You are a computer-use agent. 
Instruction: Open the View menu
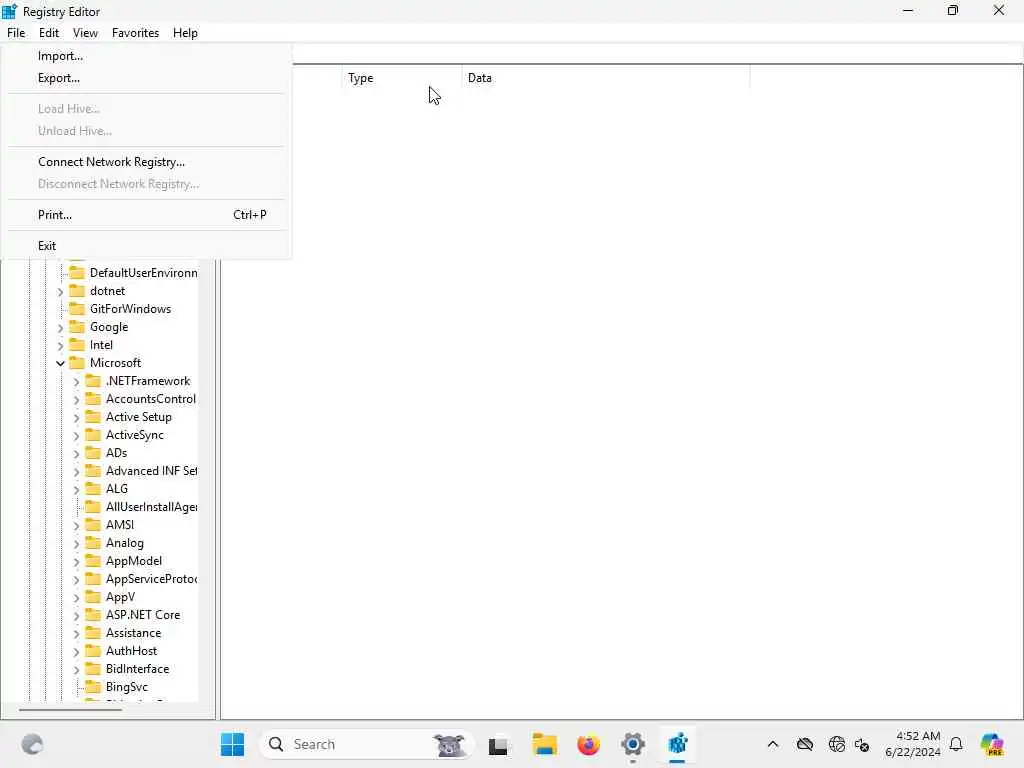(x=85, y=33)
